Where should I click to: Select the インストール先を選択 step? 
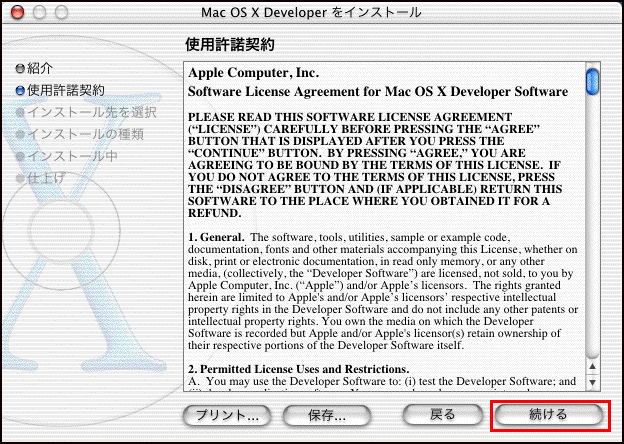pyautogui.click(x=86, y=113)
